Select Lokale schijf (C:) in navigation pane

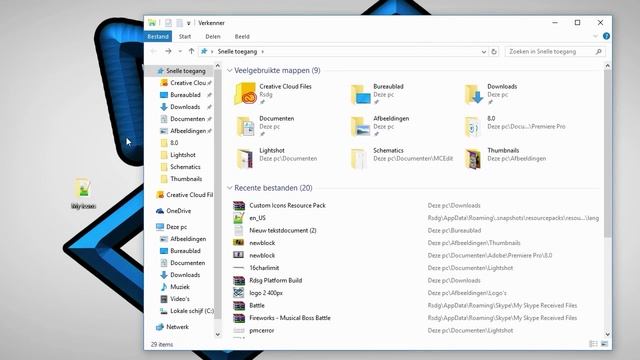click(192, 311)
